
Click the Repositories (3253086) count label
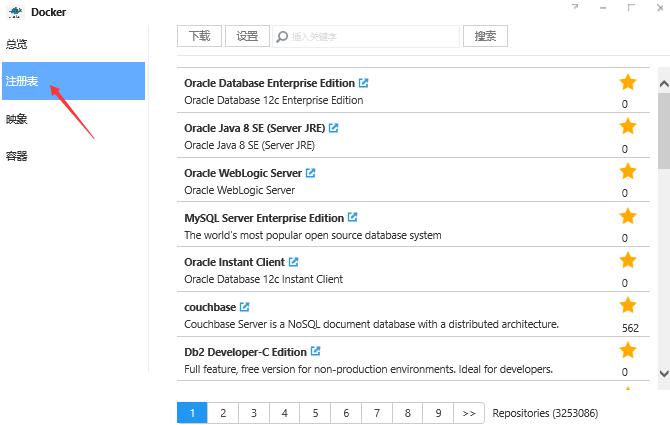pos(545,413)
